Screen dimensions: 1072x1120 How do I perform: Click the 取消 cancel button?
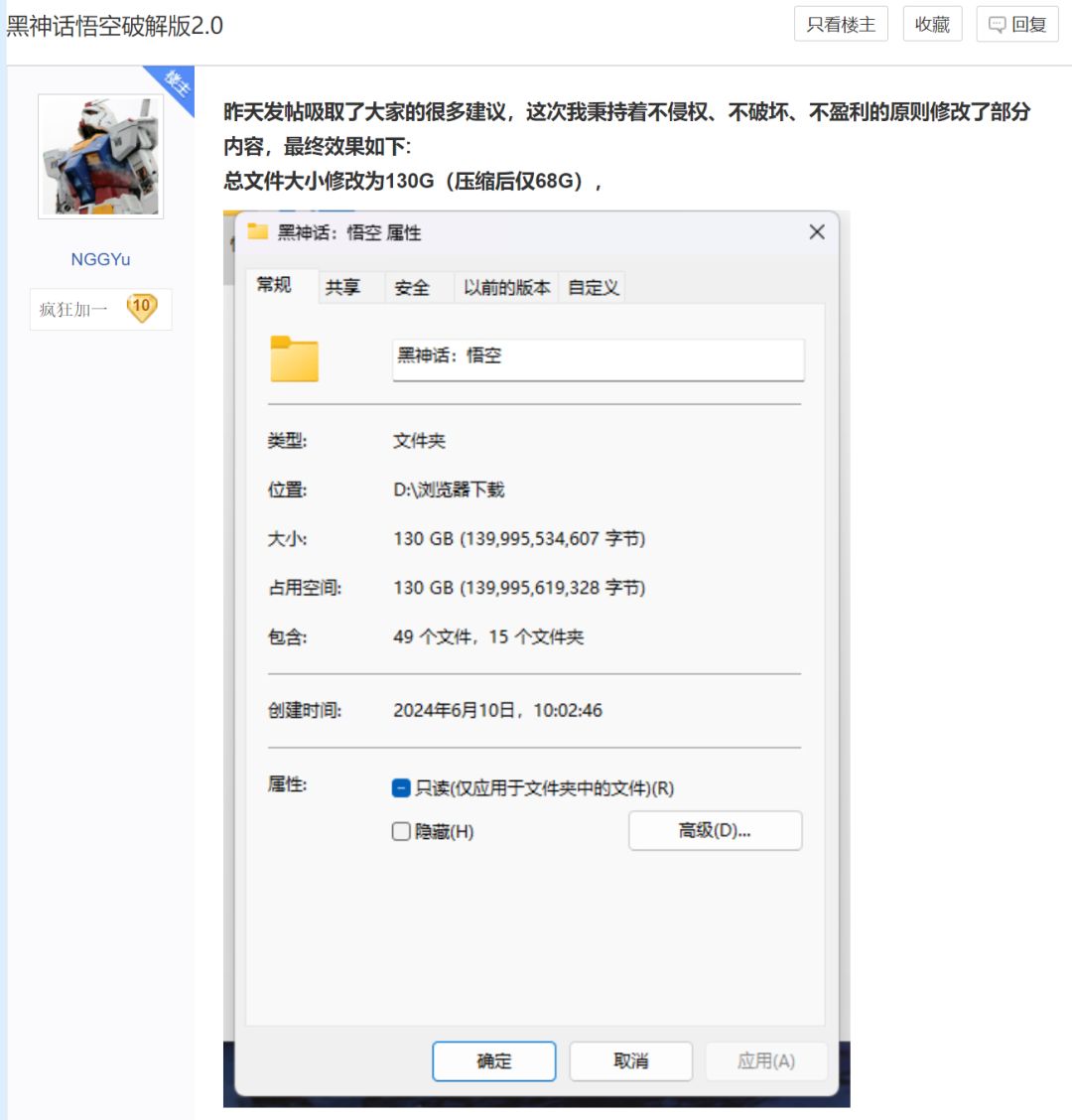tap(630, 1060)
